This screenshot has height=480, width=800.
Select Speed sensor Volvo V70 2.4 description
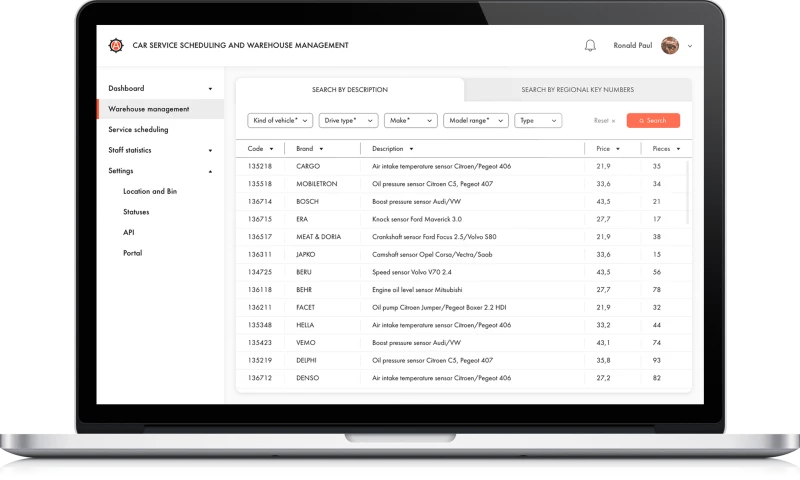point(412,272)
